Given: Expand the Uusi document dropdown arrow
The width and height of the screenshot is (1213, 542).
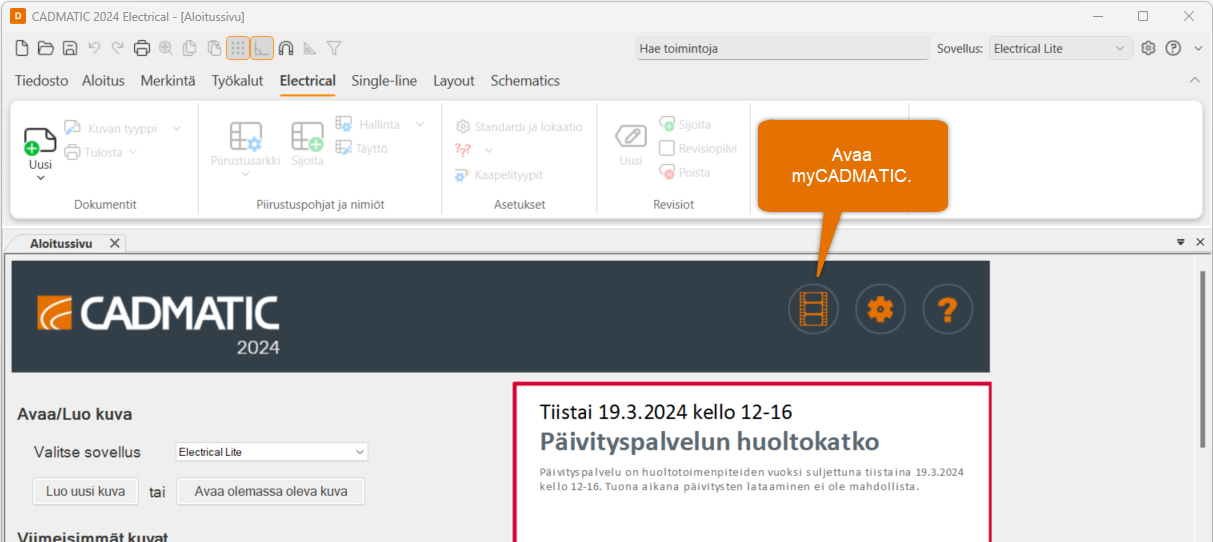Looking at the screenshot, I should 41,178.
